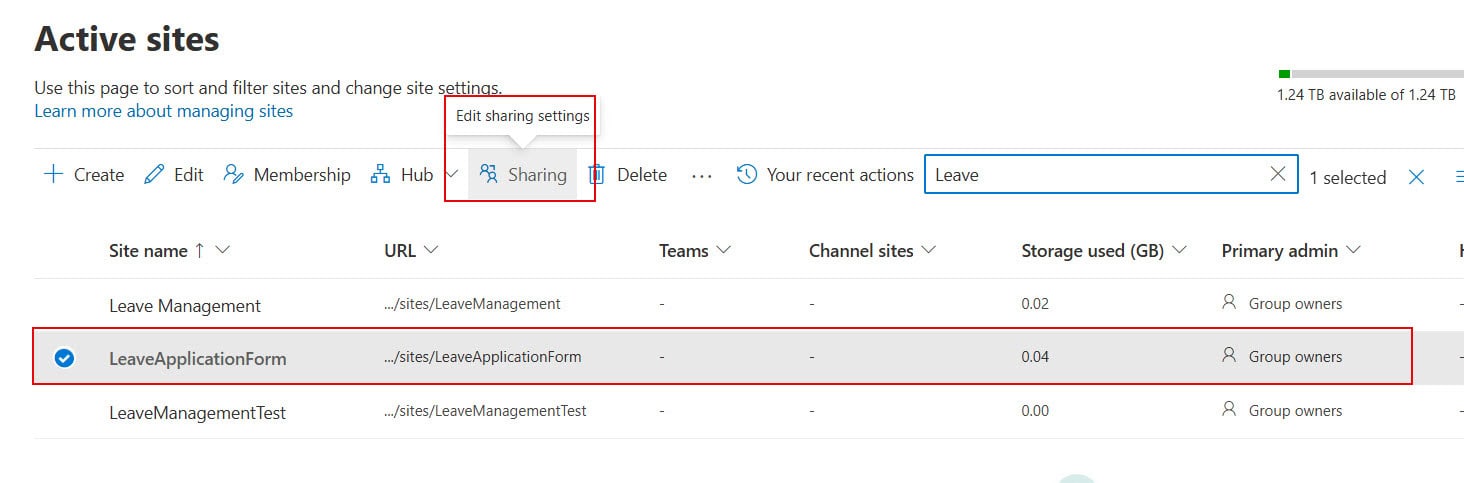This screenshot has width=1464, height=483.
Task: Click the Delete trash icon
Action: 597,174
